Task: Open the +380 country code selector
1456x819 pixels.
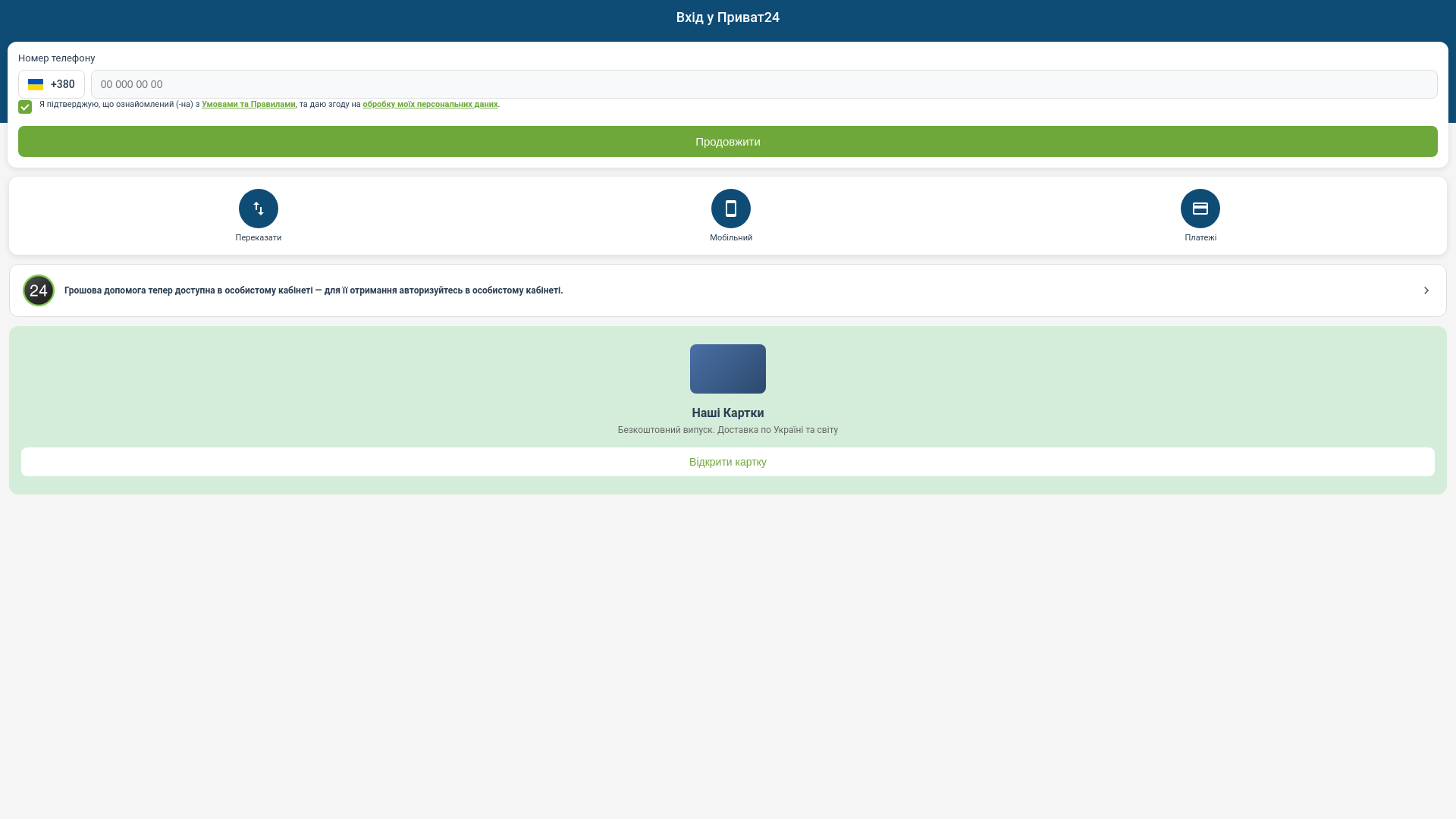Action: (x=52, y=84)
